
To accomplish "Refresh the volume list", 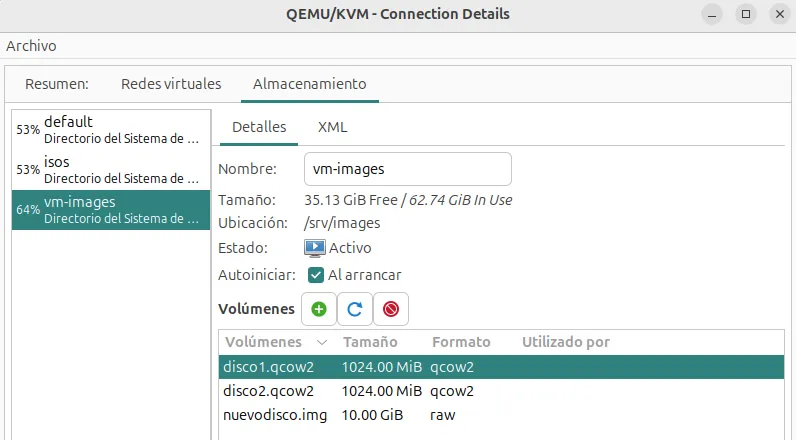I will (354, 310).
